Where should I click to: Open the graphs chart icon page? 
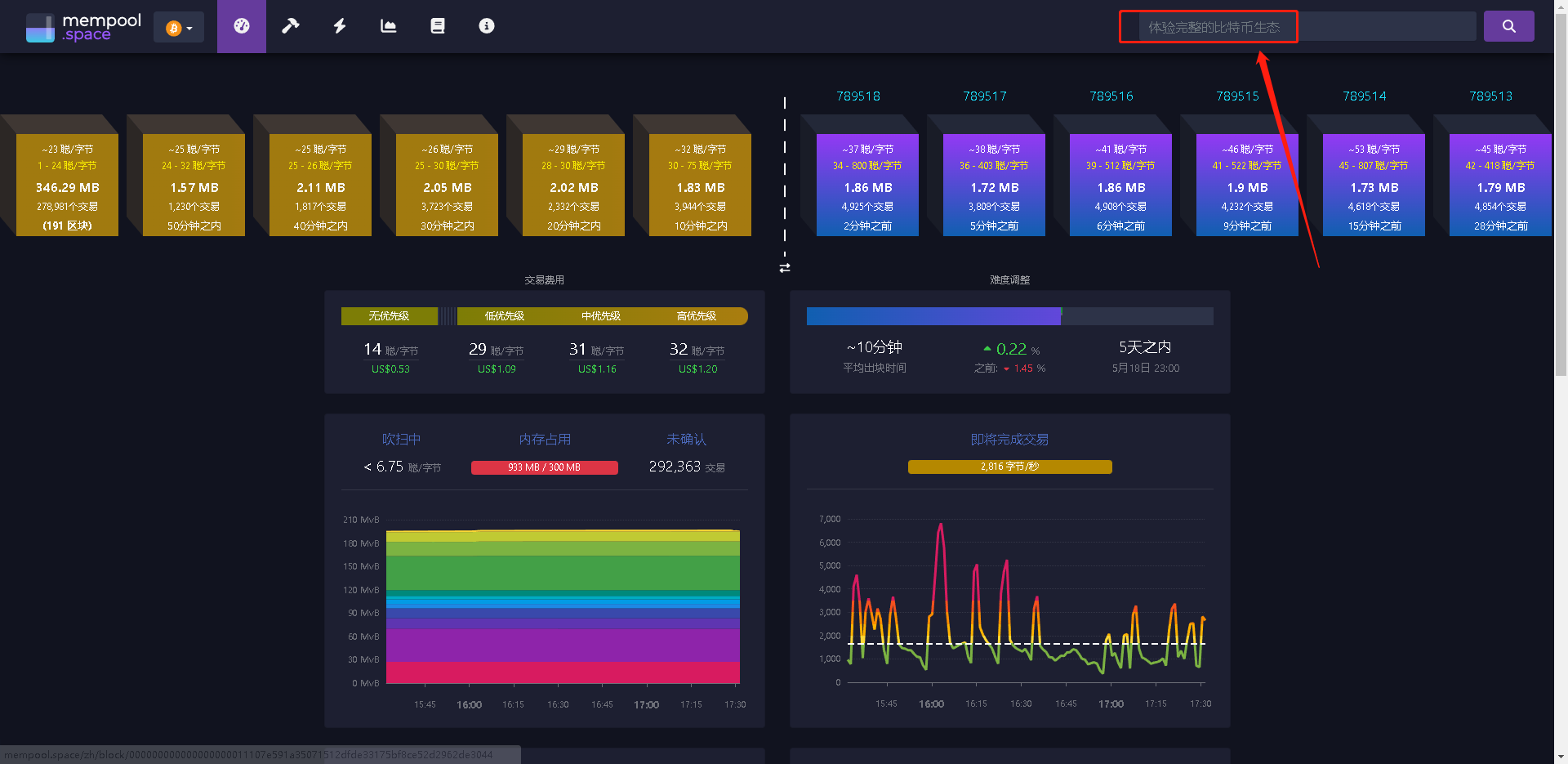point(389,26)
